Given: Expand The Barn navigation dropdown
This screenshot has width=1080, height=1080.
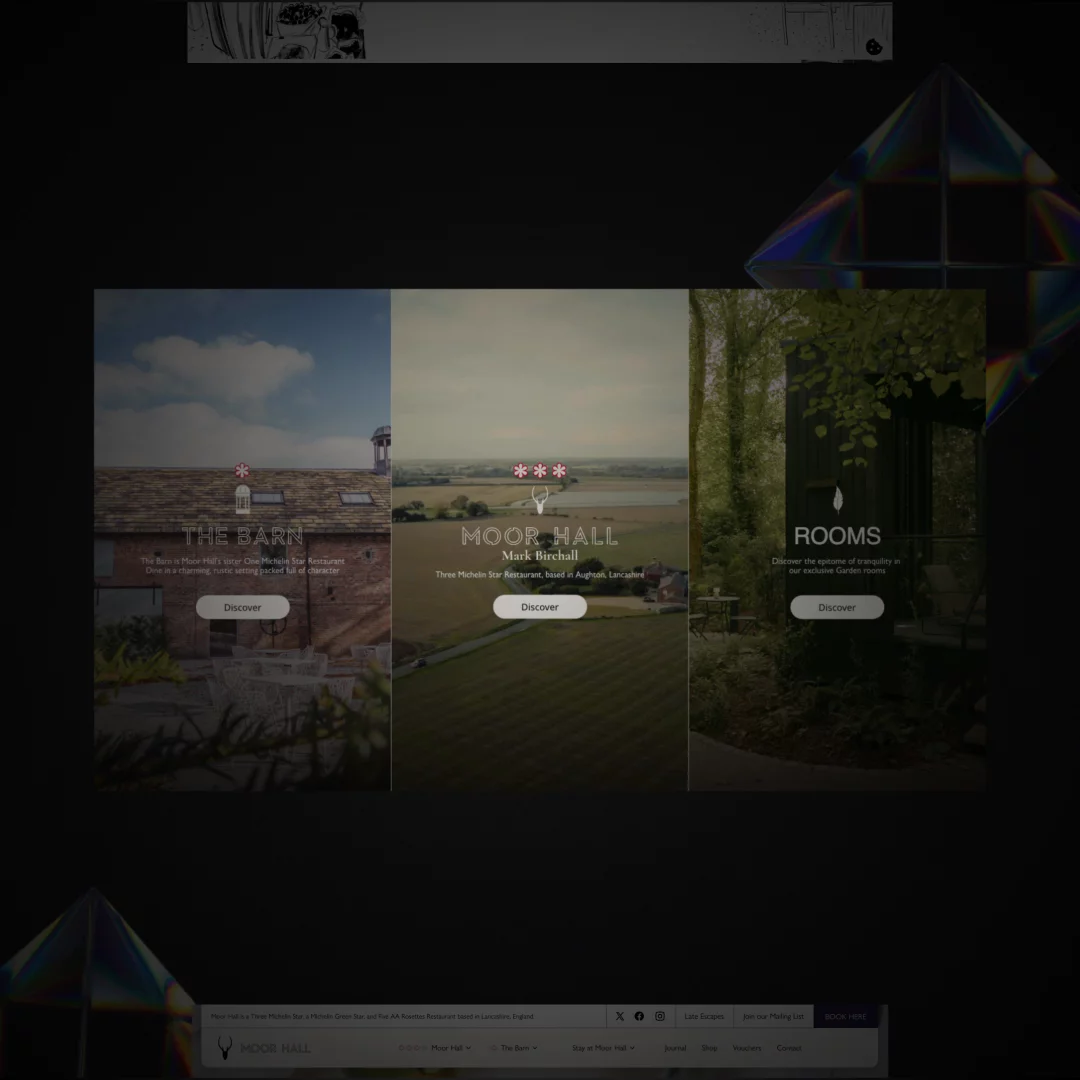Looking at the screenshot, I should click(x=518, y=1048).
